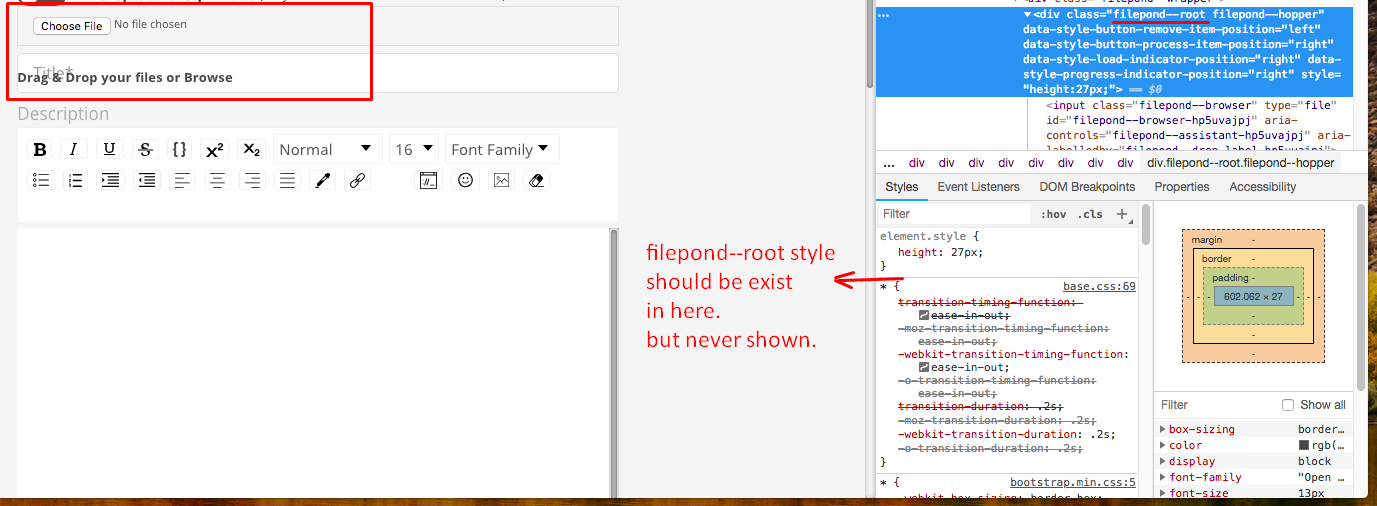The height and width of the screenshot is (506, 1377).
Task: Enable the Show all computed styles checkbox
Action: pos(1288,405)
